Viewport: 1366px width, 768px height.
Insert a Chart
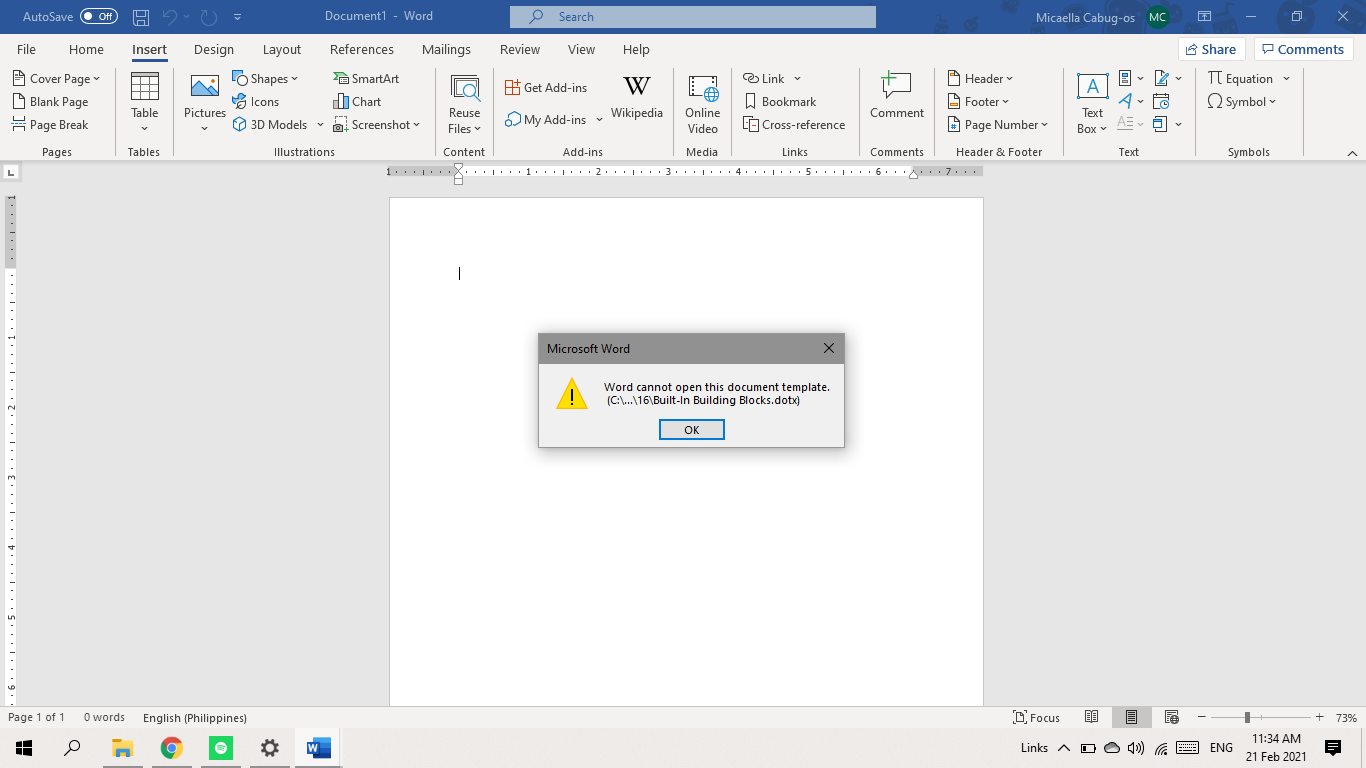[x=357, y=101]
